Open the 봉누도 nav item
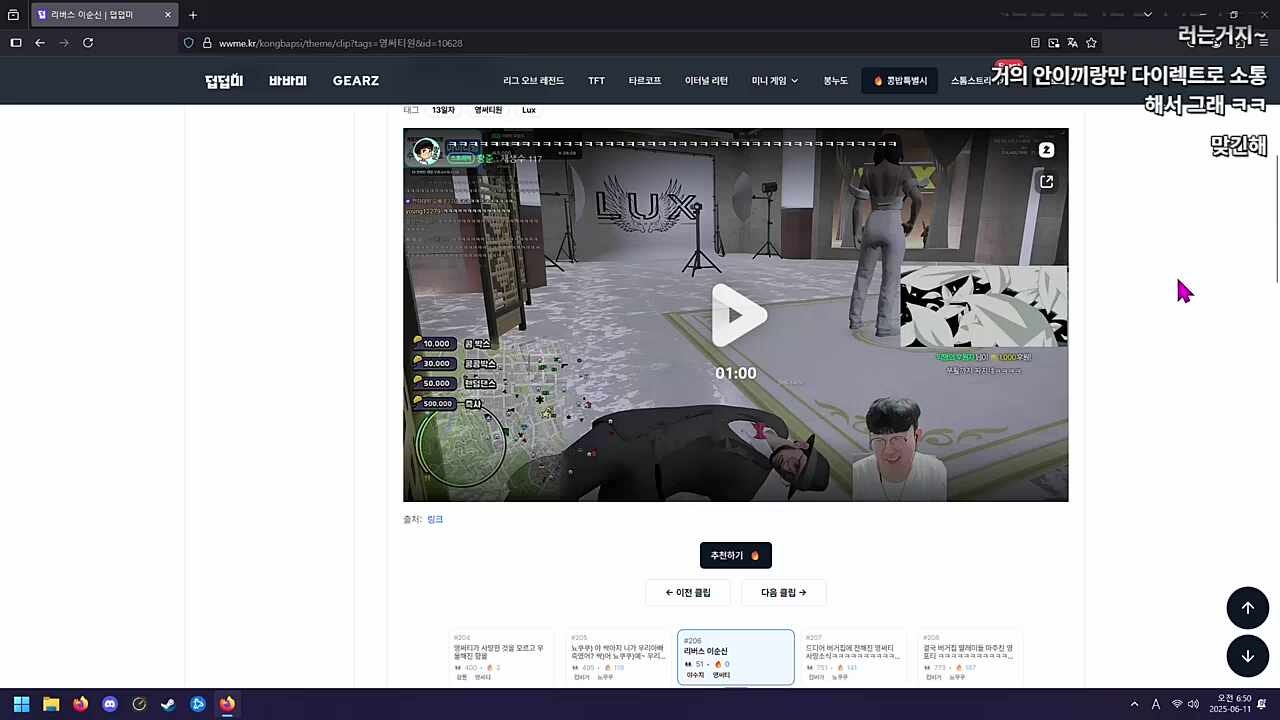The image size is (1280, 720). [x=835, y=81]
